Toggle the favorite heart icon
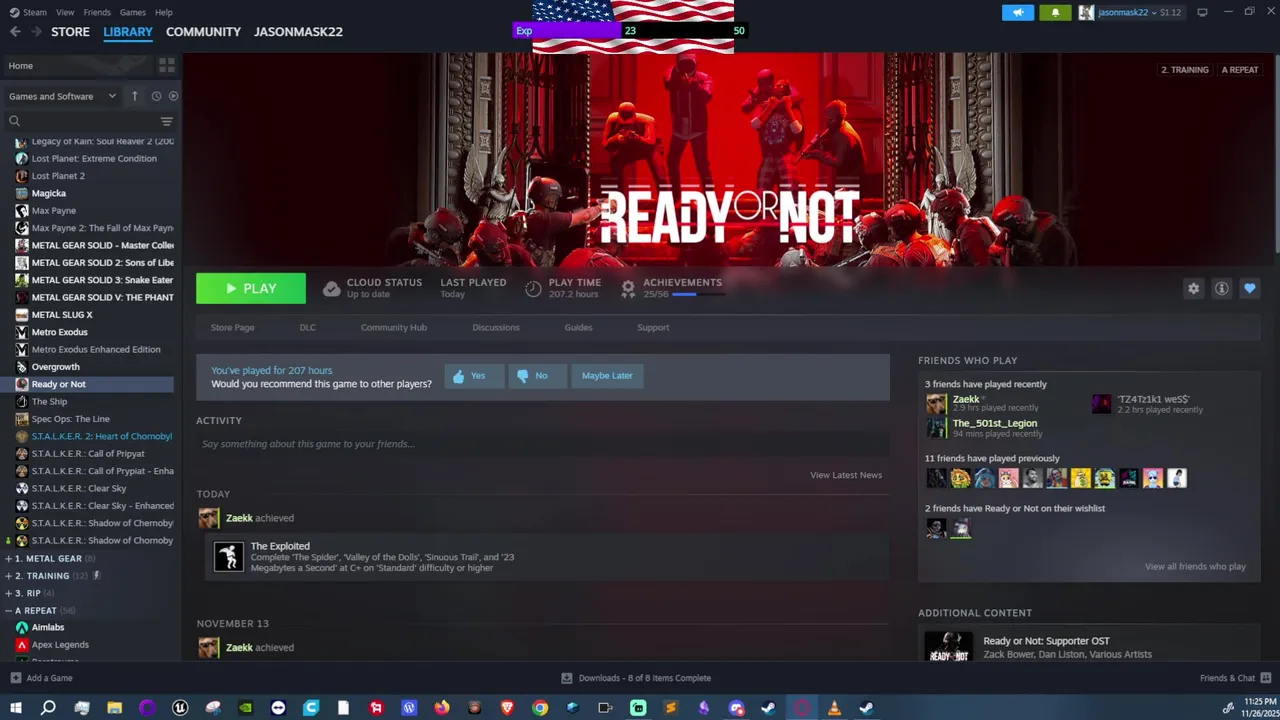The image size is (1280, 720). (1249, 288)
